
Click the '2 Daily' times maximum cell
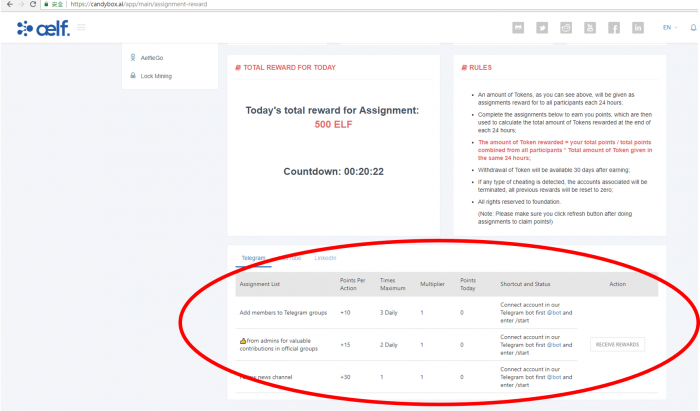[x=388, y=345]
